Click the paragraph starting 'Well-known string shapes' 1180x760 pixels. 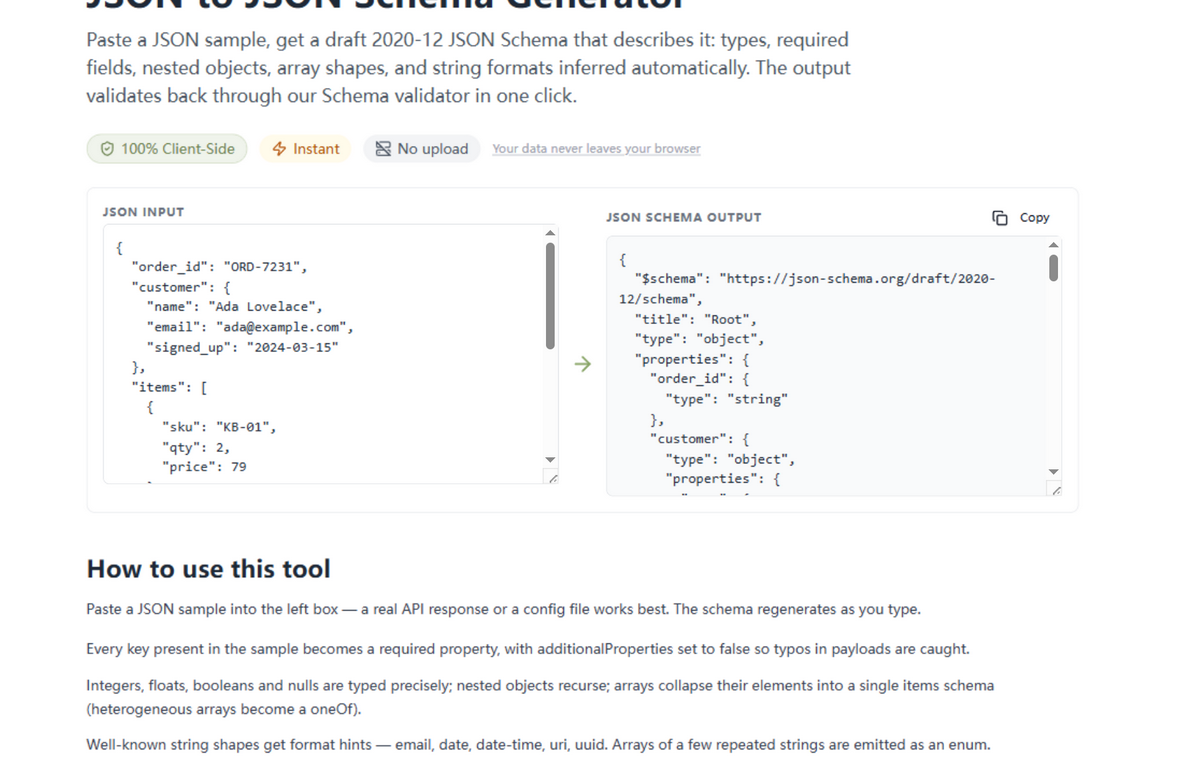tap(538, 745)
